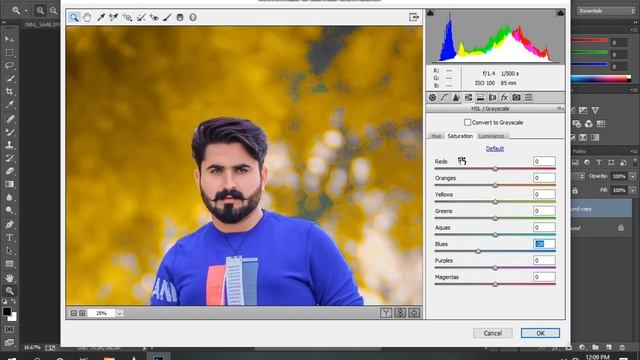Screen dimensions: 640x360
Task: Select the Zoom tool in Camera Raw toolbar
Action: pyautogui.click(x=74, y=17)
